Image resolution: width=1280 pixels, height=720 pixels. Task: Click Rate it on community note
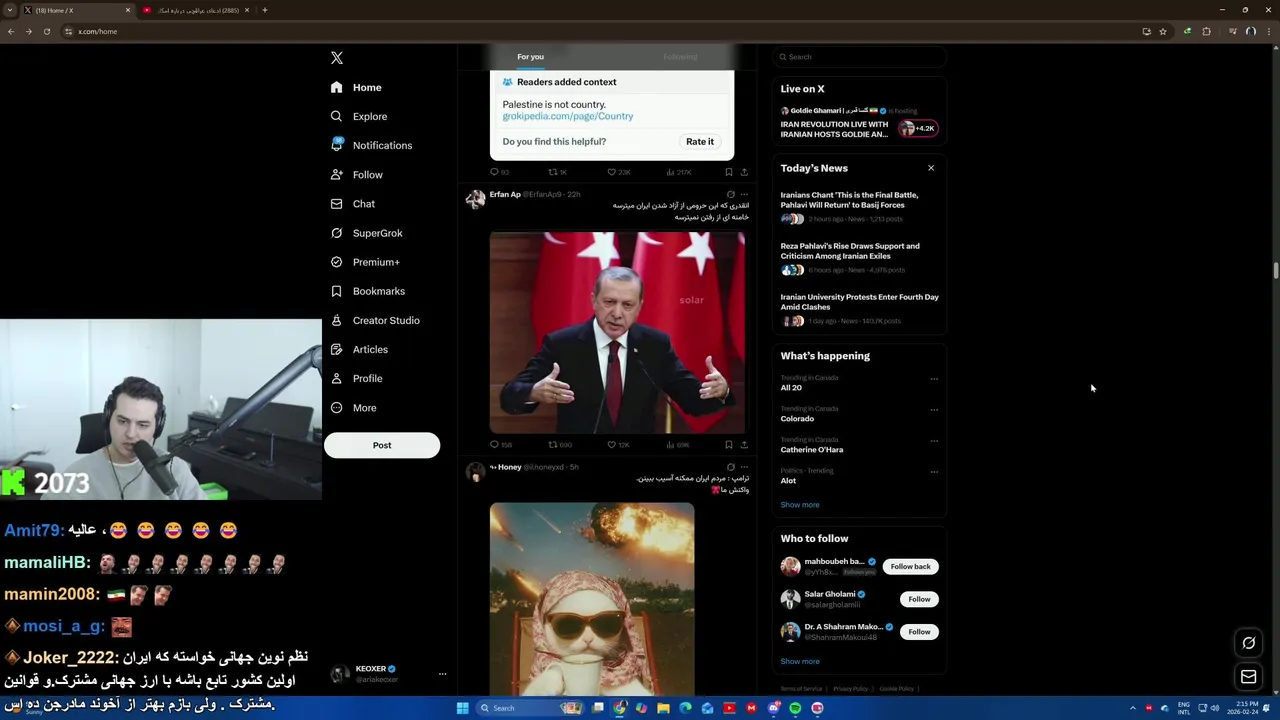[x=700, y=141]
